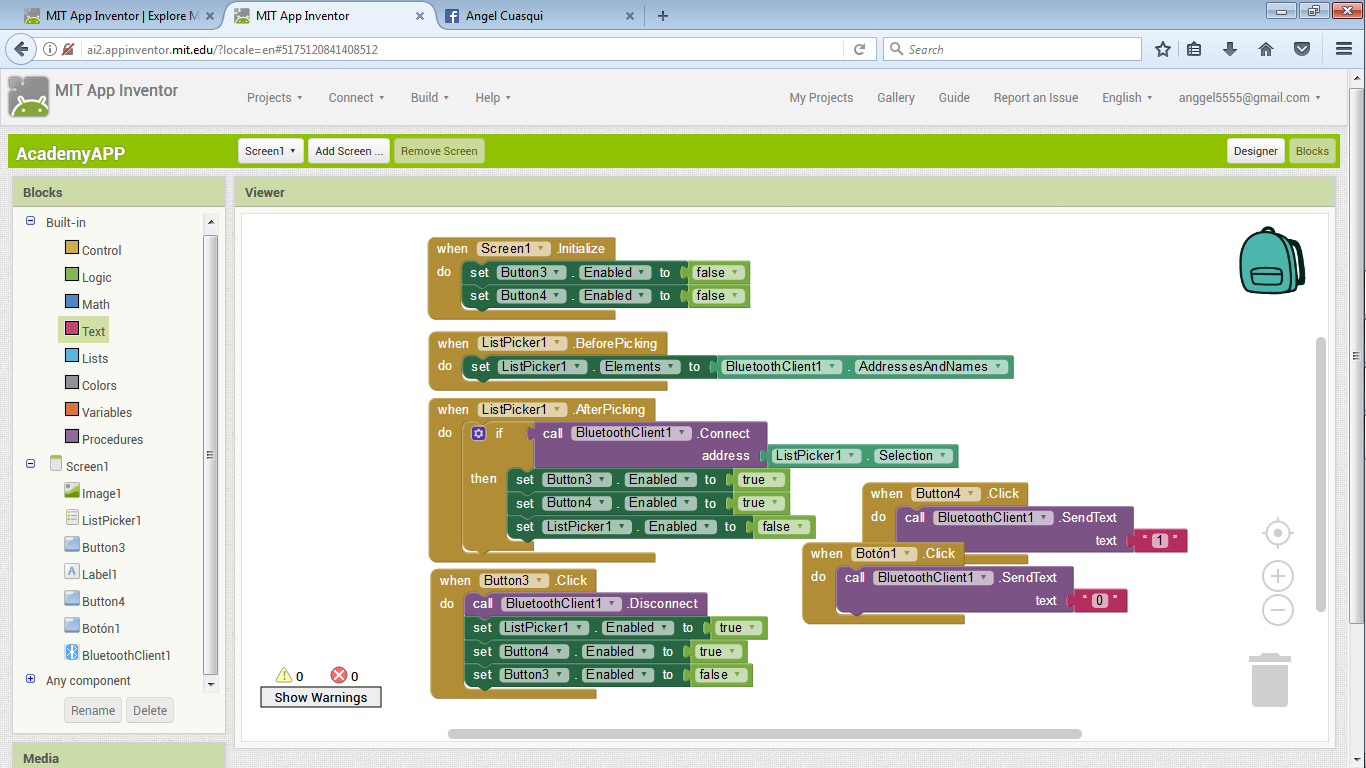Open the English language dropdown

pyautogui.click(x=1127, y=97)
